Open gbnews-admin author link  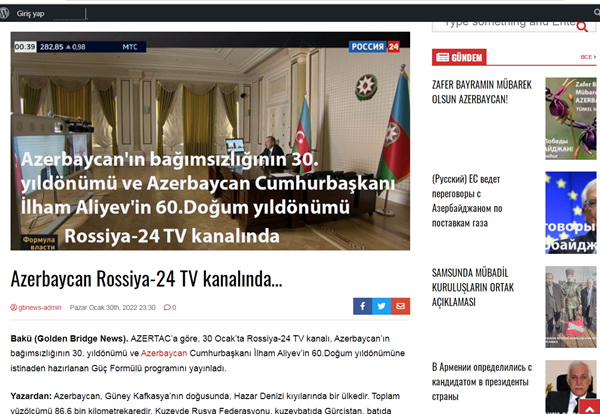(36, 307)
